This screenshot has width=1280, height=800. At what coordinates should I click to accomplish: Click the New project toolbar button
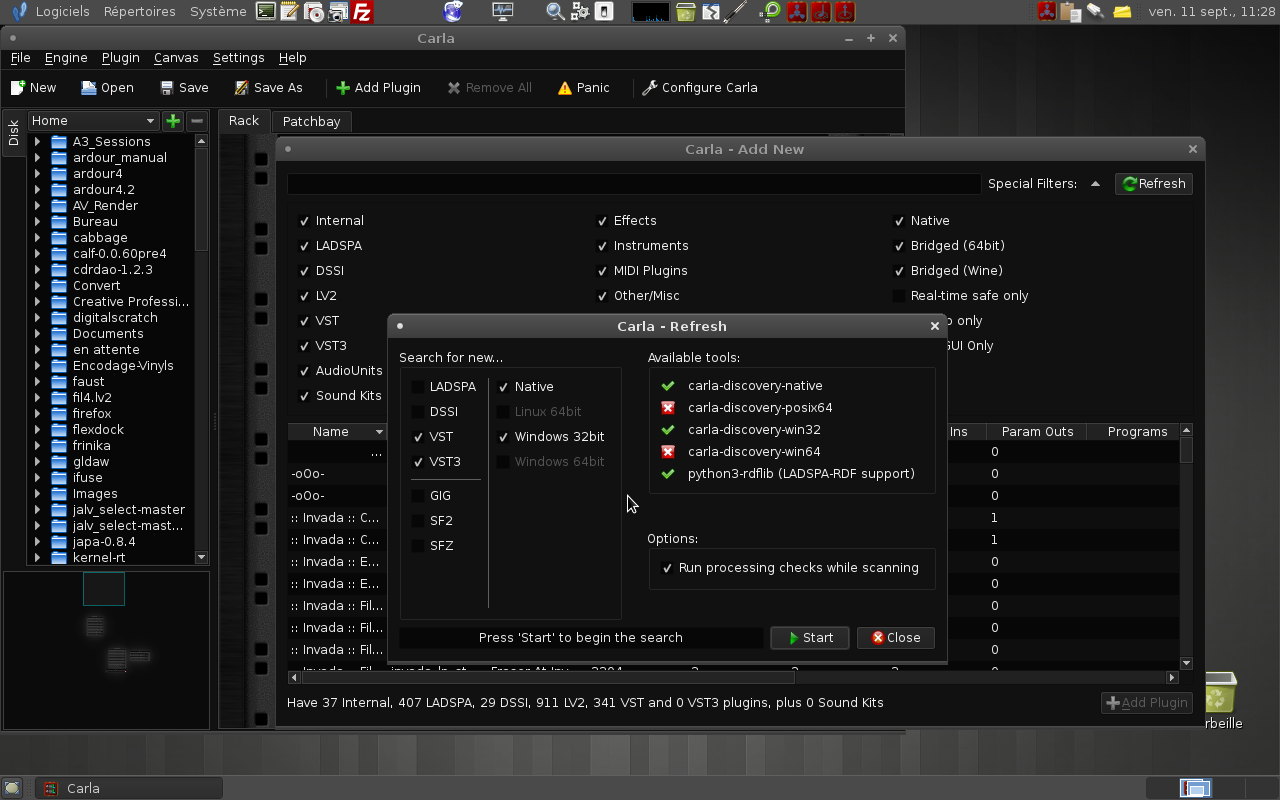click(x=34, y=88)
